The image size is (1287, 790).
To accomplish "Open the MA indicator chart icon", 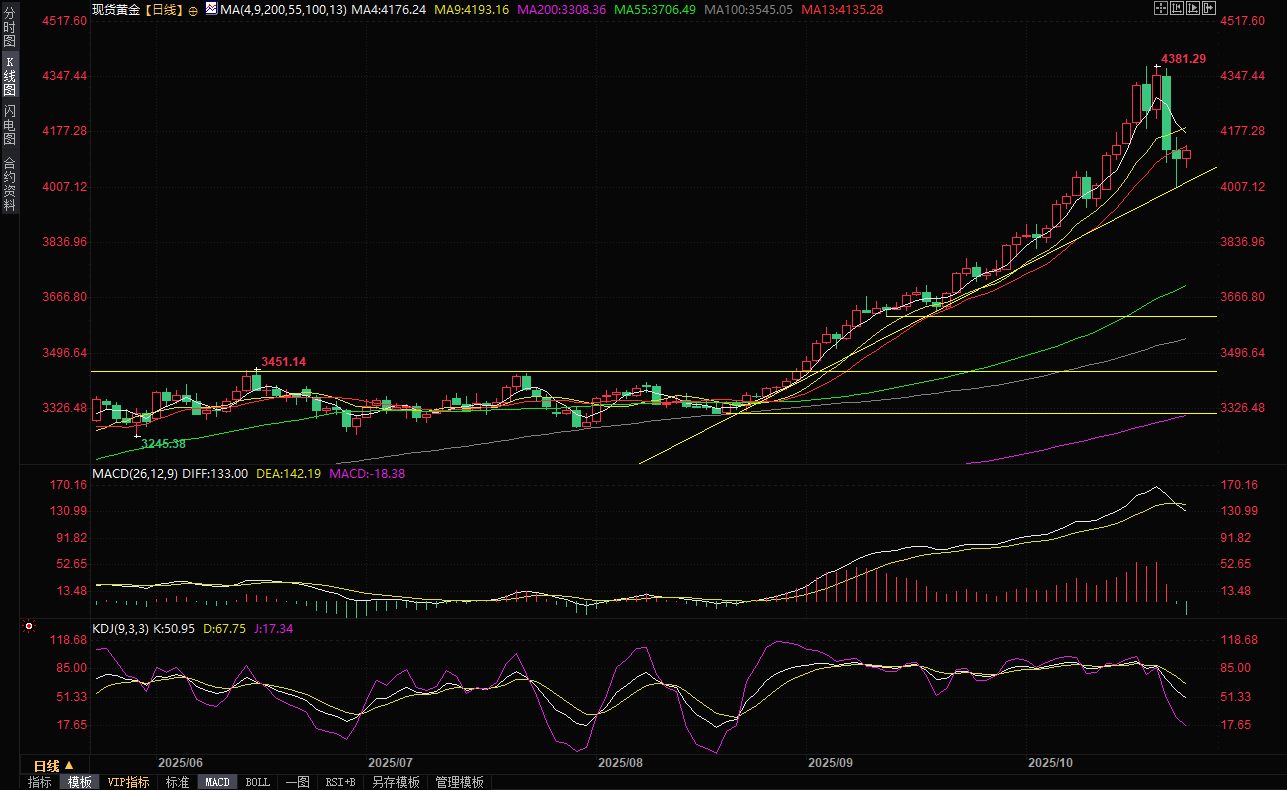I will coord(211,8).
